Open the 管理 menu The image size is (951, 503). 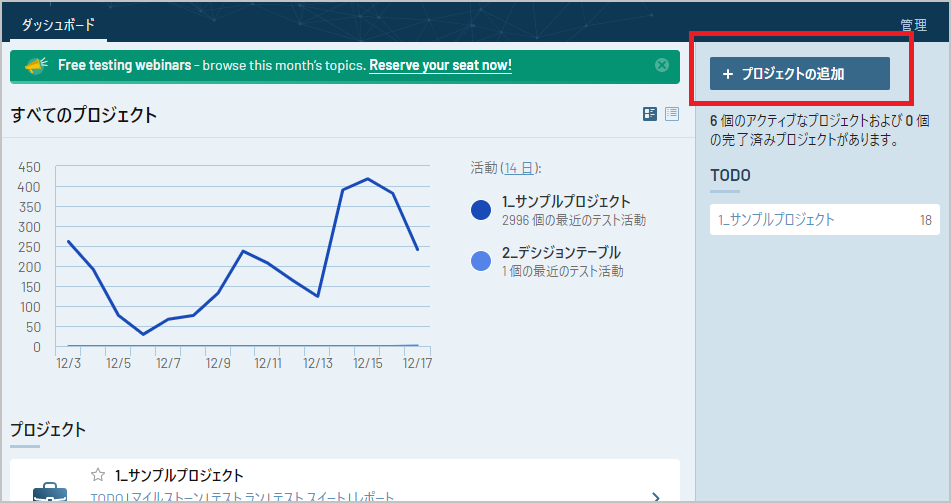coord(913,24)
